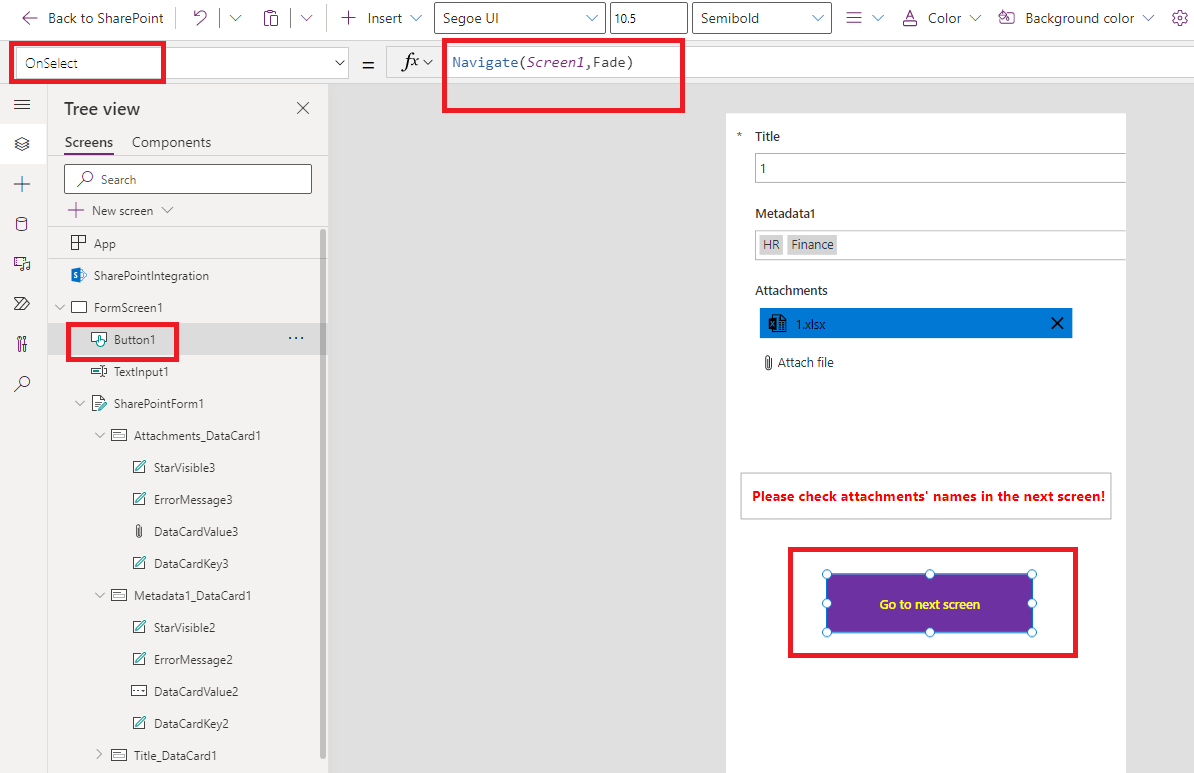Open the Semibold font weight dropdown
This screenshot has width=1194, height=773.
(x=761, y=17)
